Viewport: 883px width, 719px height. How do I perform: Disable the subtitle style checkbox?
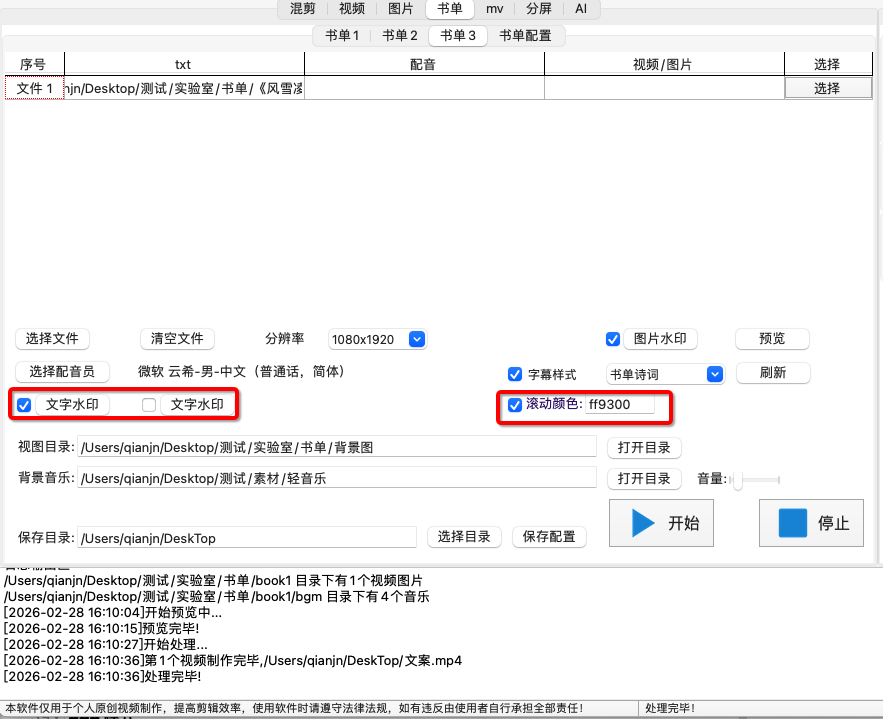tap(515, 374)
